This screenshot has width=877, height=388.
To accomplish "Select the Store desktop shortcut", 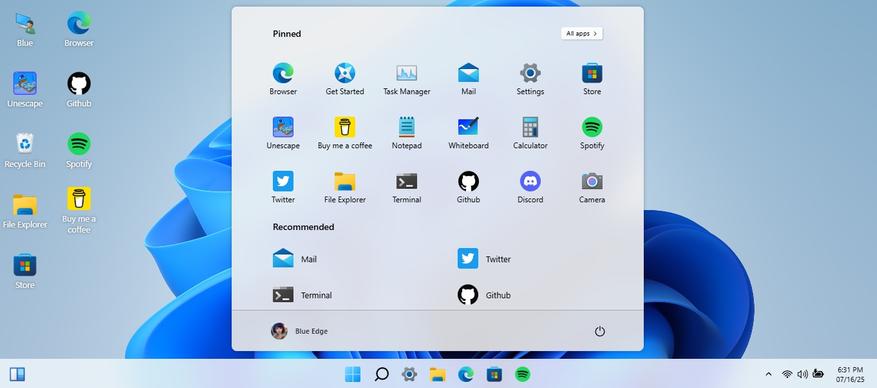I will (25, 271).
